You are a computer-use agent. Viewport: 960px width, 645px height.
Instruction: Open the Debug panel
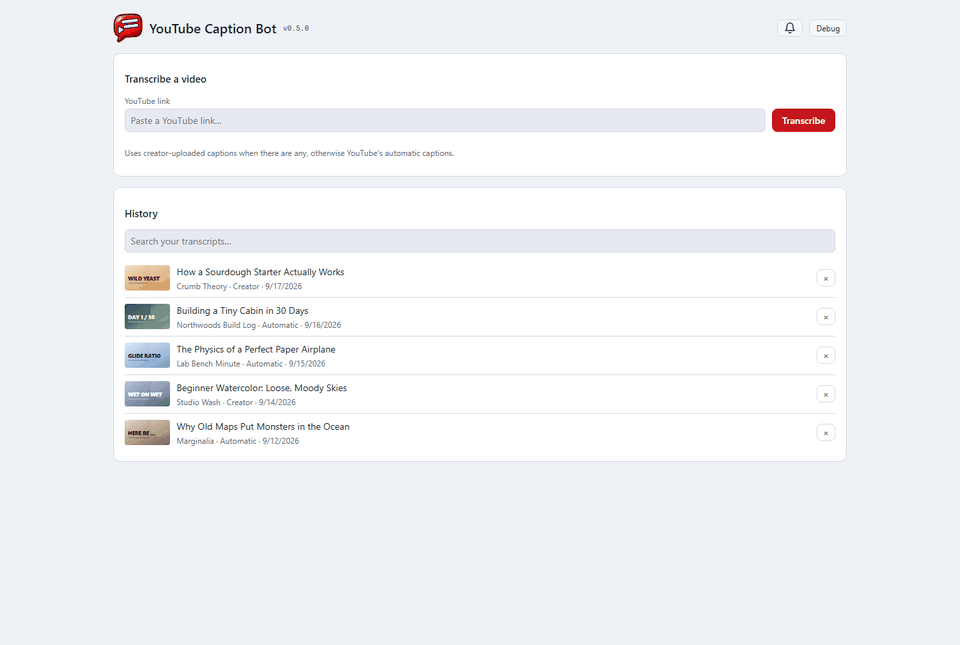(828, 28)
